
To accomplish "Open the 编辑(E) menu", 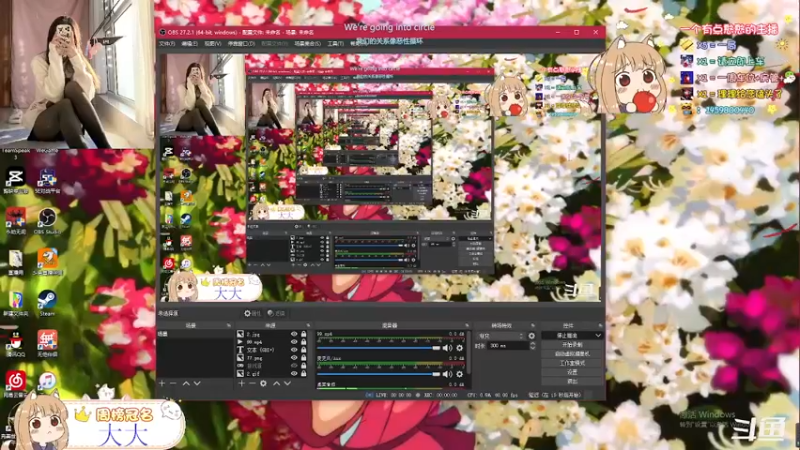I will [189, 44].
